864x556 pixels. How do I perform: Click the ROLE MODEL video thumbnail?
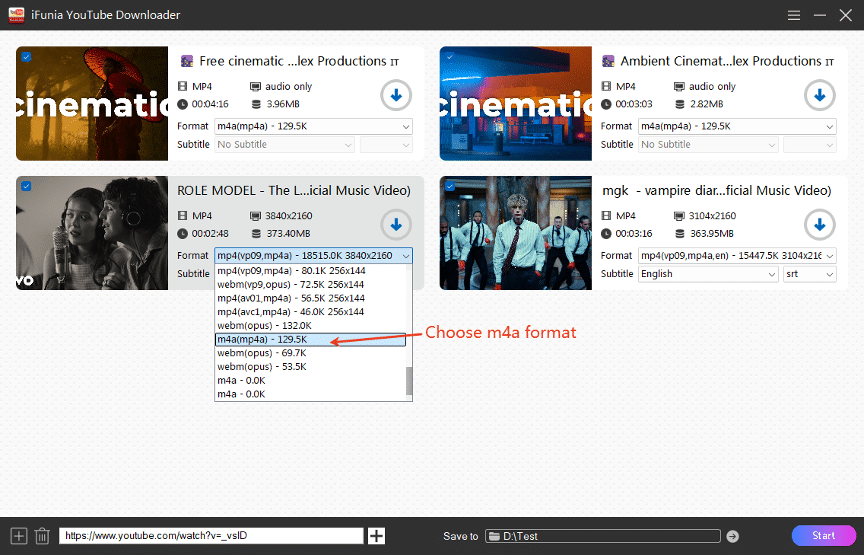tap(92, 233)
